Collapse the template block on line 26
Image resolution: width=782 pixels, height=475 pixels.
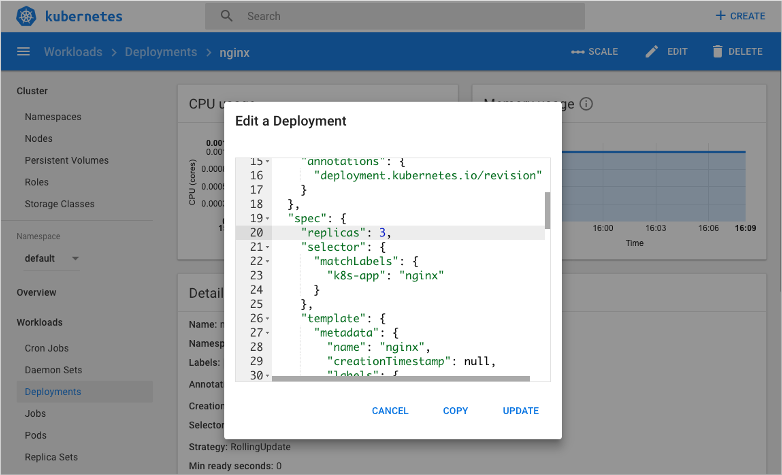pos(268,318)
